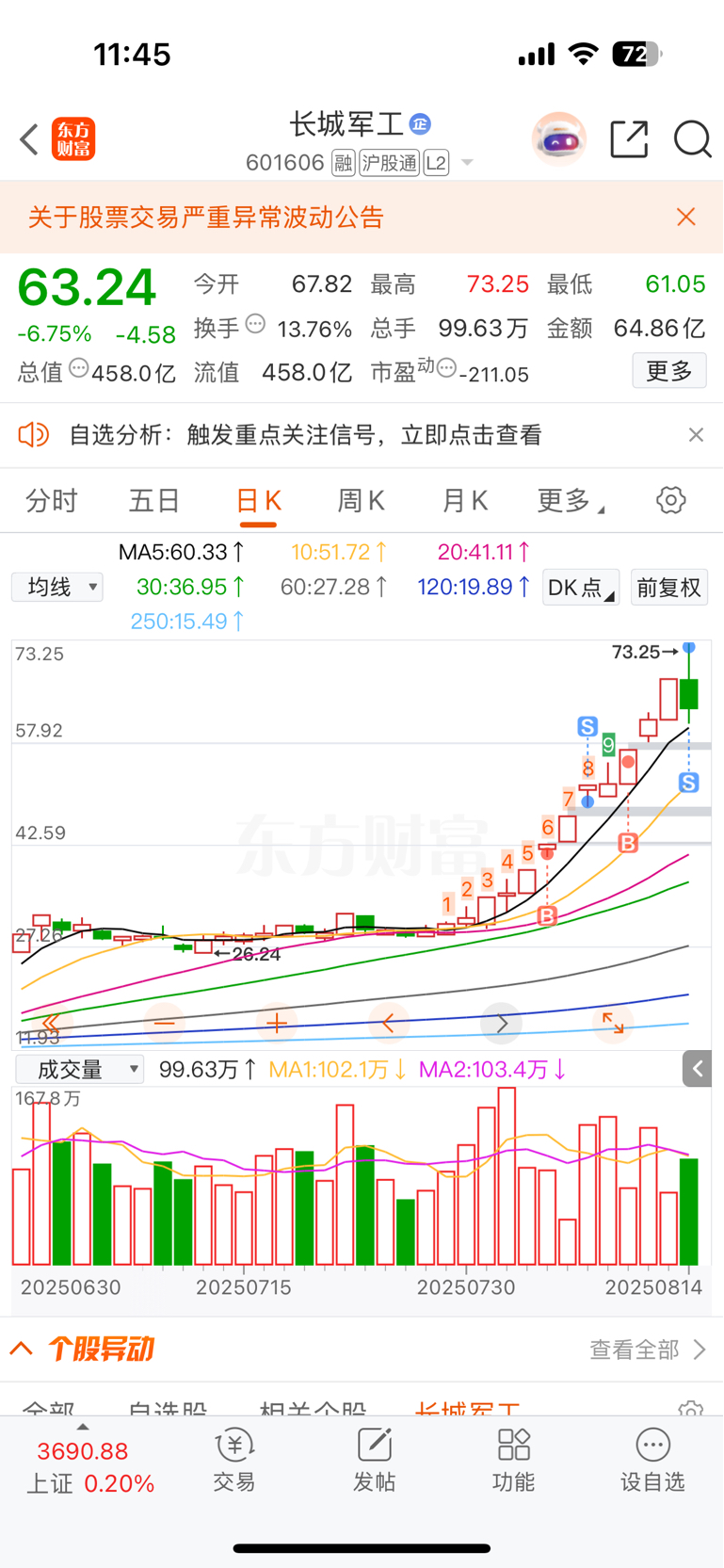The width and height of the screenshot is (724, 1568).
Task: Open search with the magnifier icon
Action: (x=693, y=139)
